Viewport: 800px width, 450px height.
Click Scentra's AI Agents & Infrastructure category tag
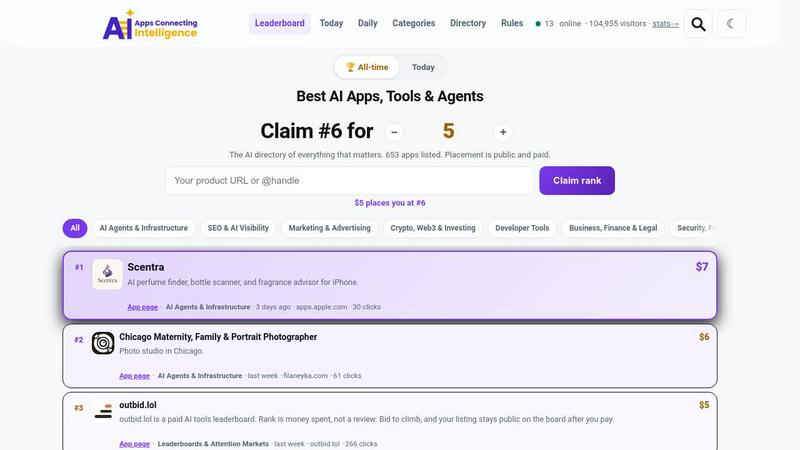coord(208,307)
